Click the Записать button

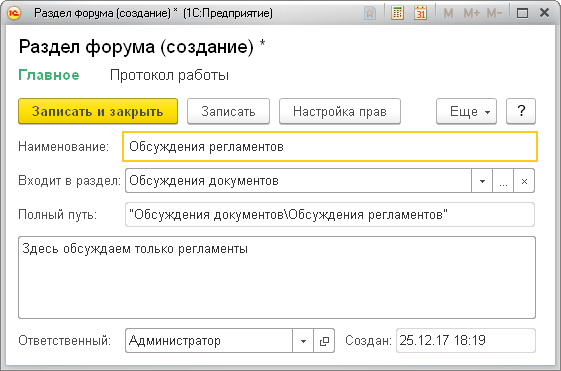[x=228, y=111]
